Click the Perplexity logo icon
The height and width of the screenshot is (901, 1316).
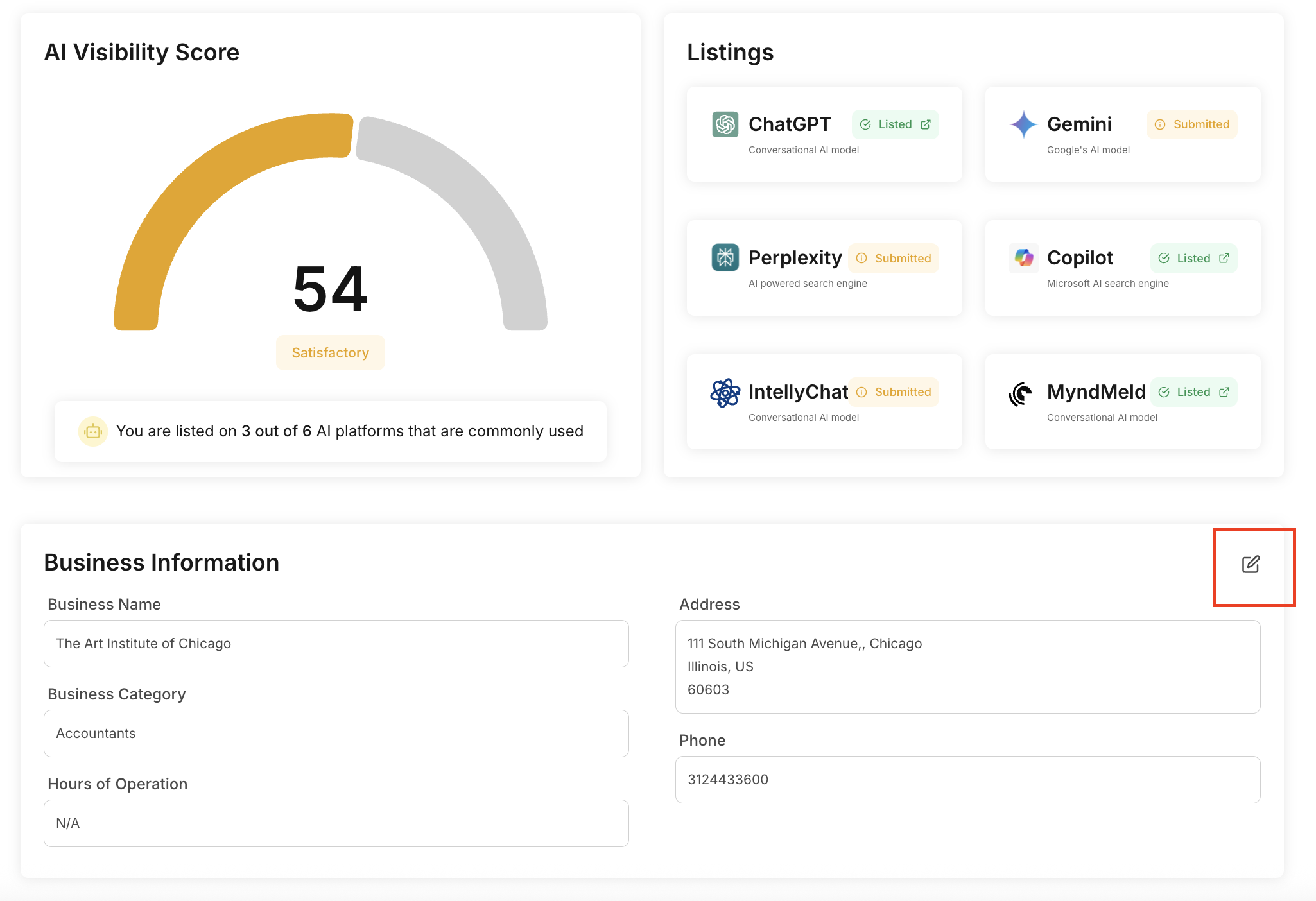coord(725,257)
